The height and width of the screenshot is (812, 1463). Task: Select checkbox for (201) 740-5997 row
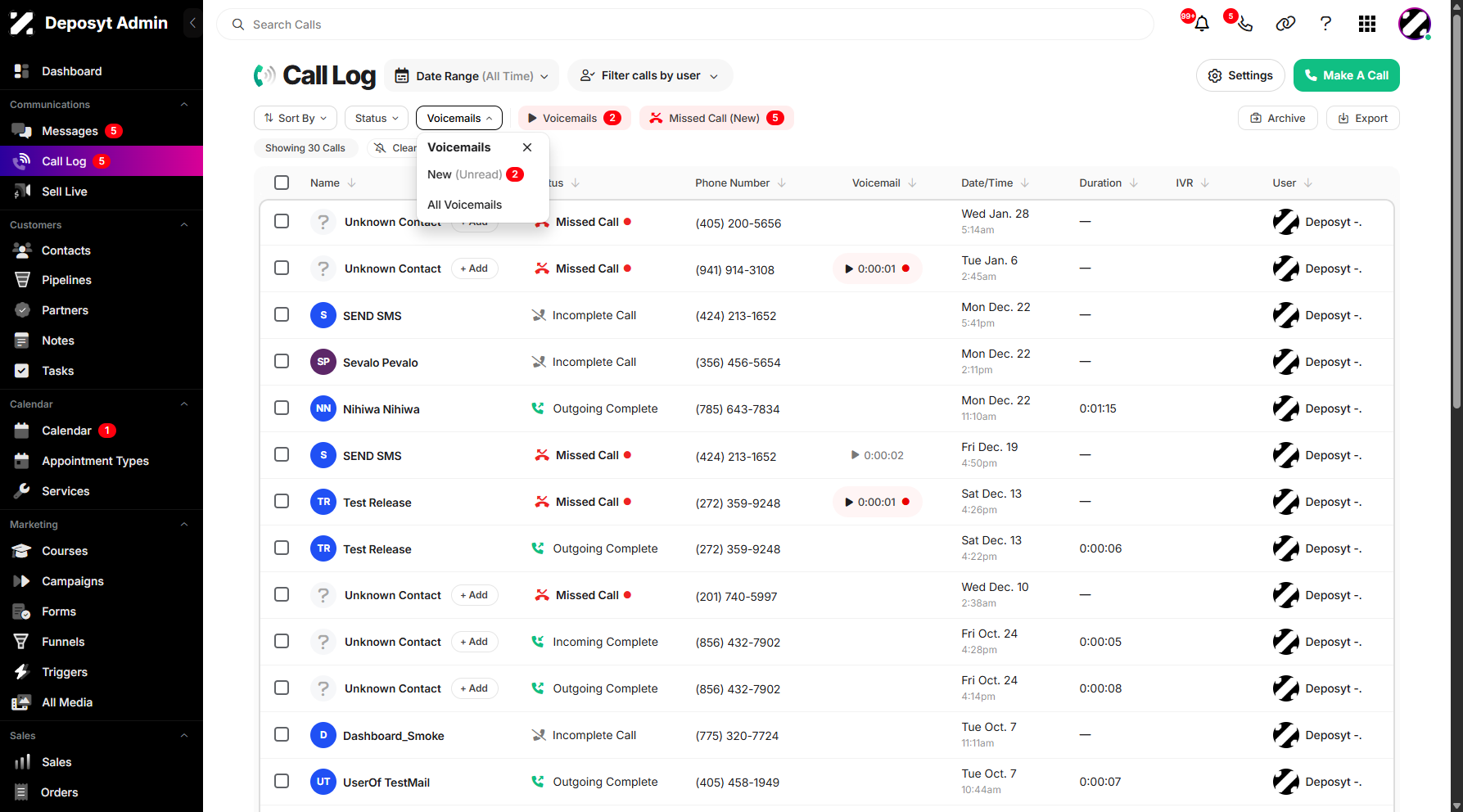pyautogui.click(x=282, y=594)
